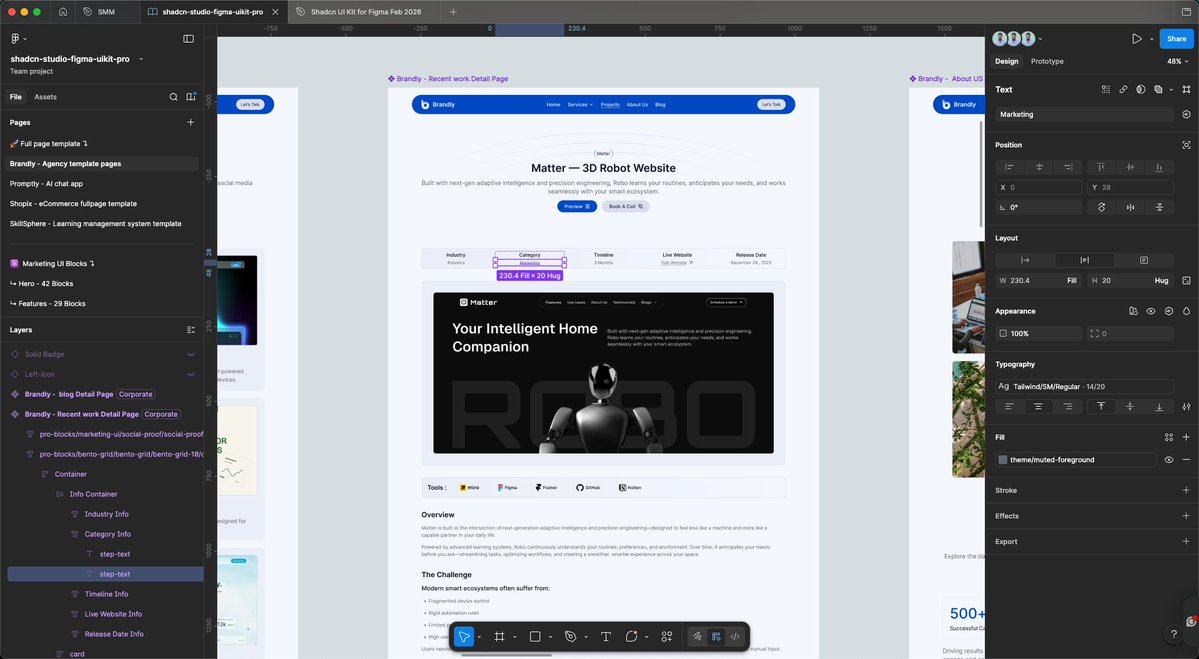Click the blue Share button

tap(1176, 38)
